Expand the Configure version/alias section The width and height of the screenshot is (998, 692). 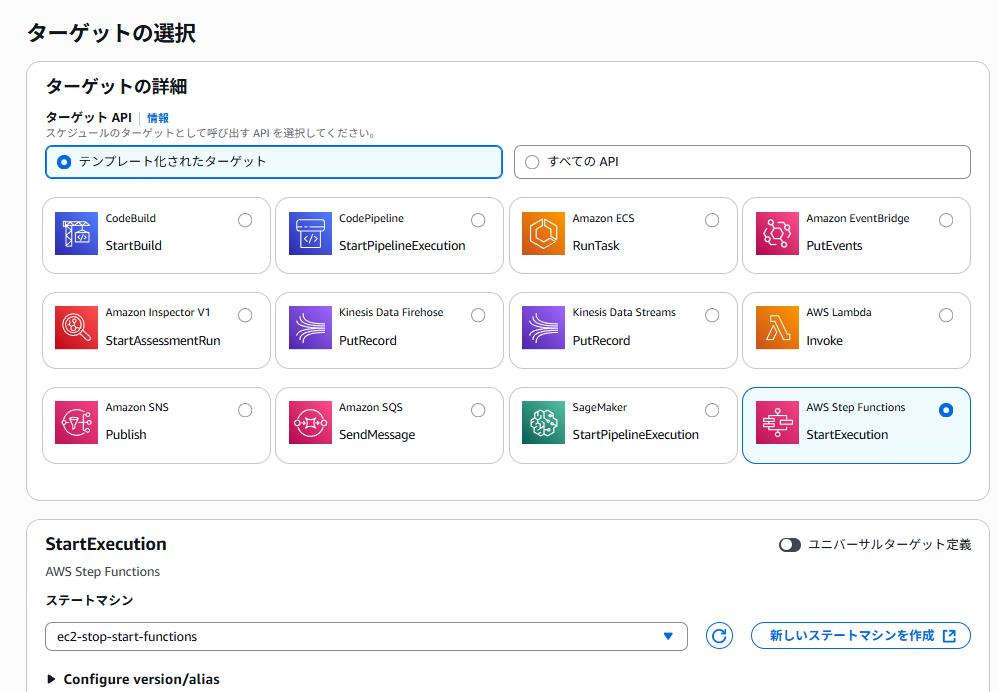(x=133, y=679)
